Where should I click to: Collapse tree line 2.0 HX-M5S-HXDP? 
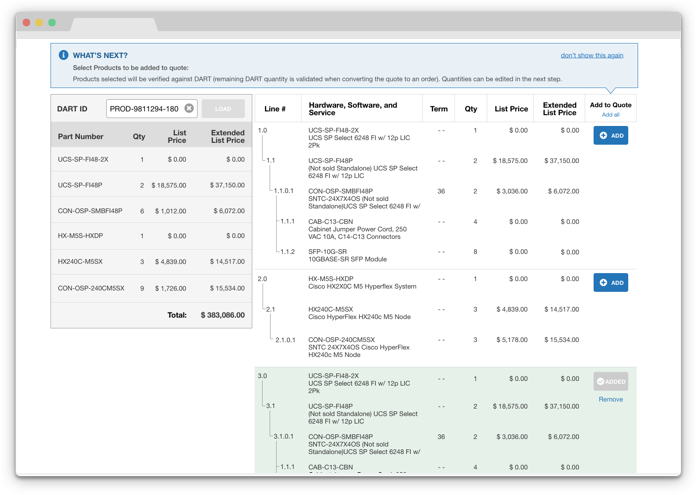(x=262, y=279)
